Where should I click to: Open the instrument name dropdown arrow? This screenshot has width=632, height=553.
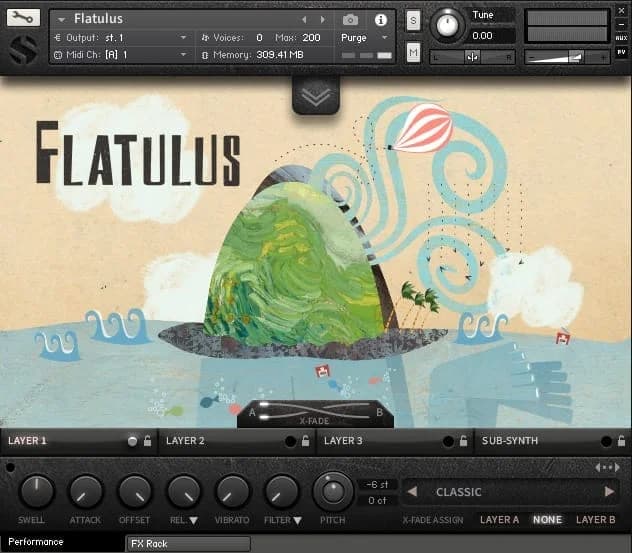pos(61,19)
